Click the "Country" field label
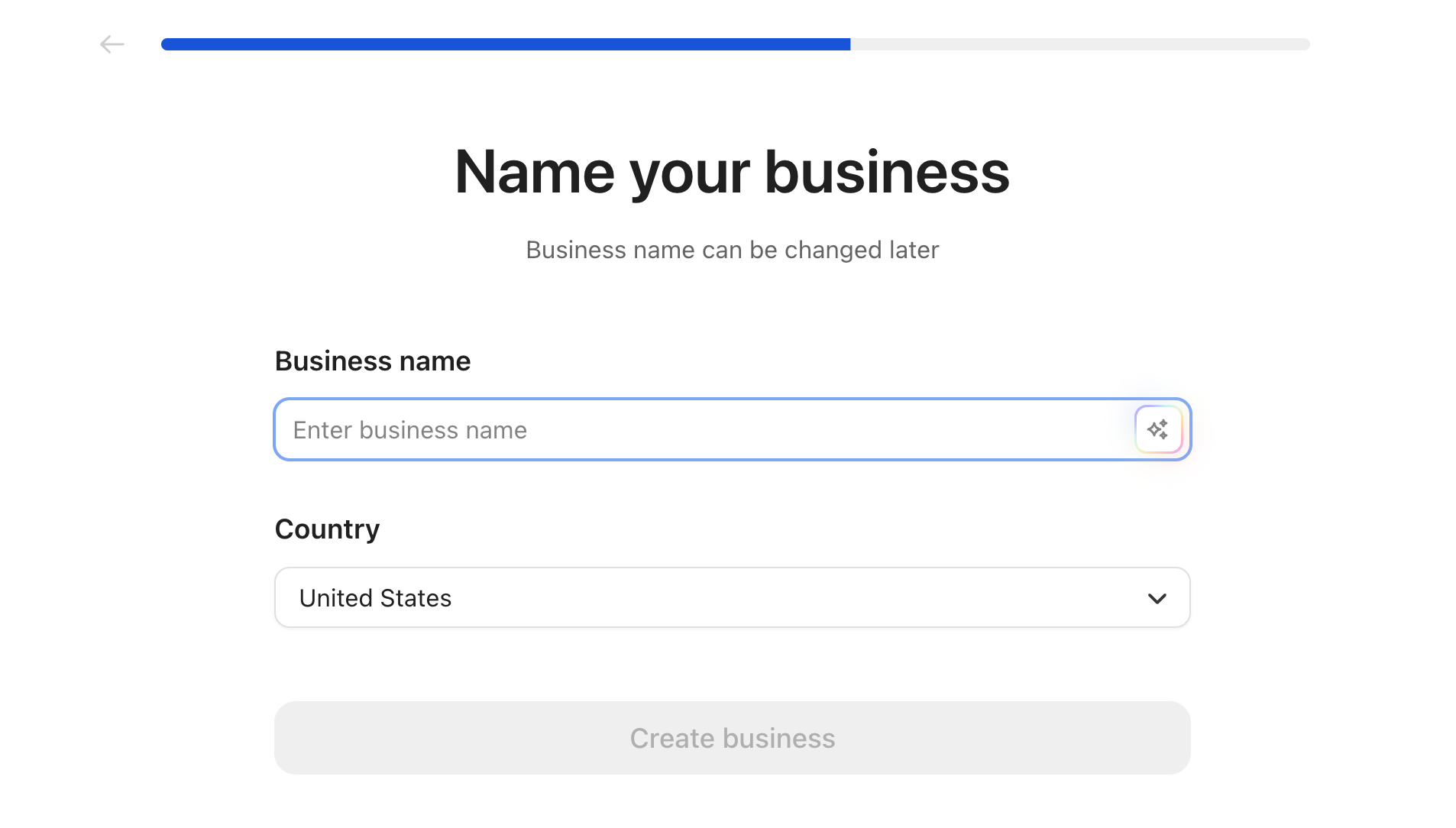 point(327,529)
